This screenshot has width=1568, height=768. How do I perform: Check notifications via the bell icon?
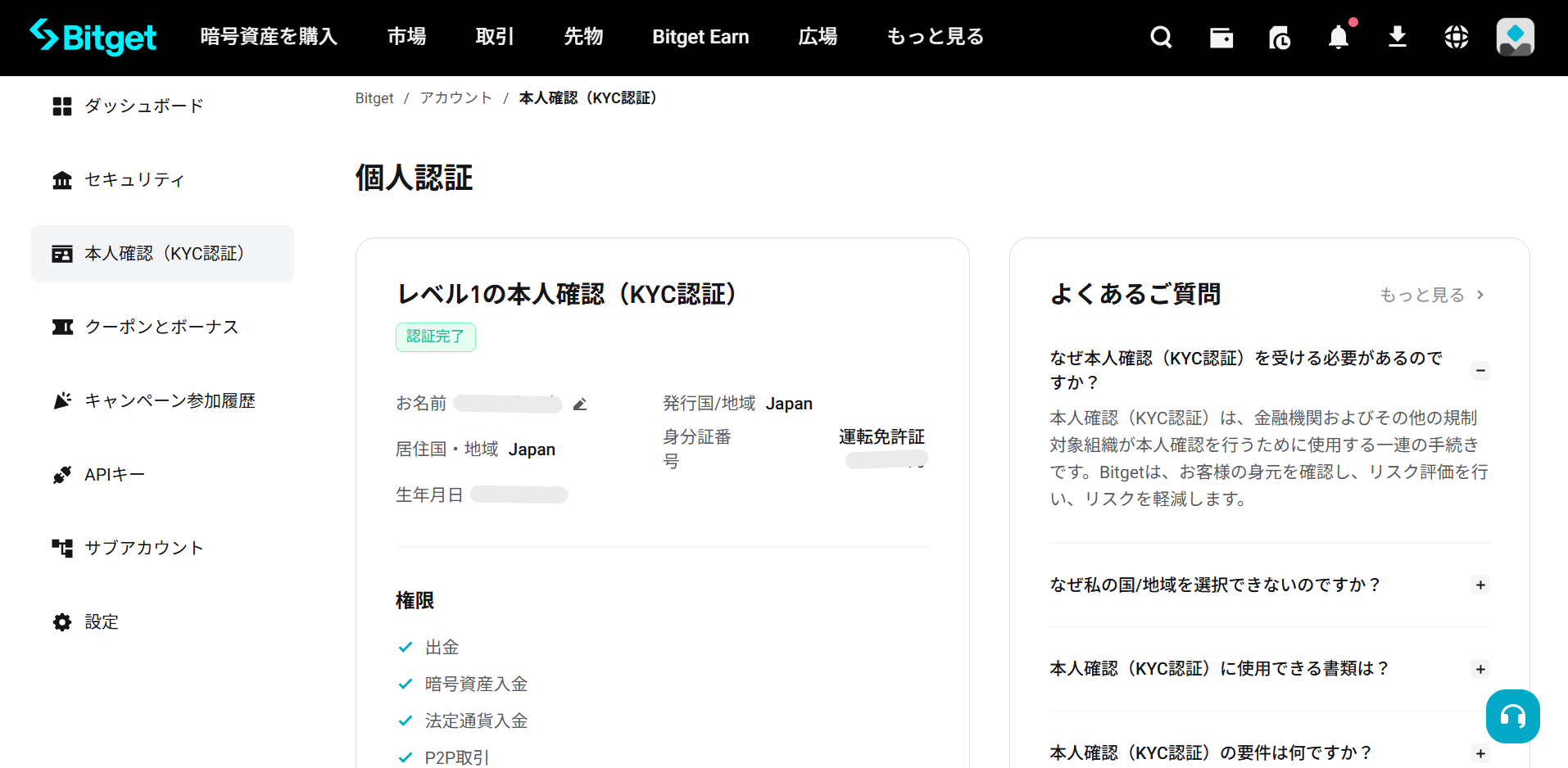coord(1338,38)
